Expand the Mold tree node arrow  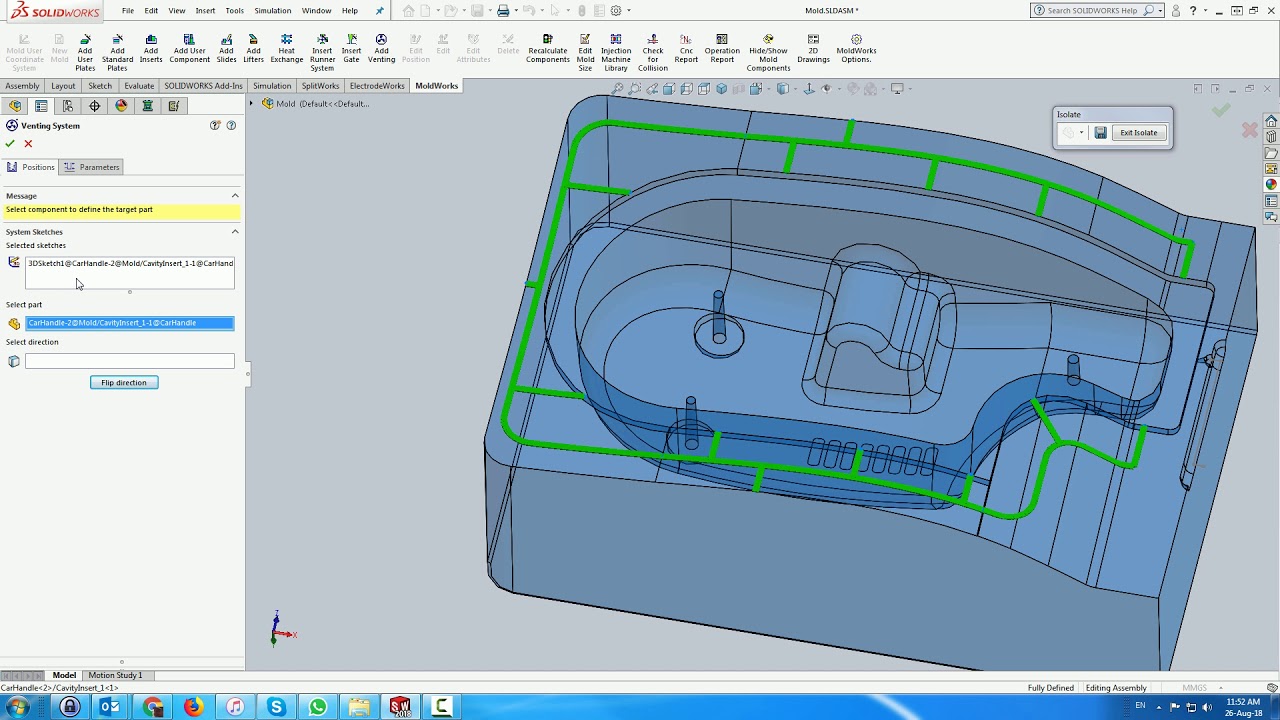point(252,104)
